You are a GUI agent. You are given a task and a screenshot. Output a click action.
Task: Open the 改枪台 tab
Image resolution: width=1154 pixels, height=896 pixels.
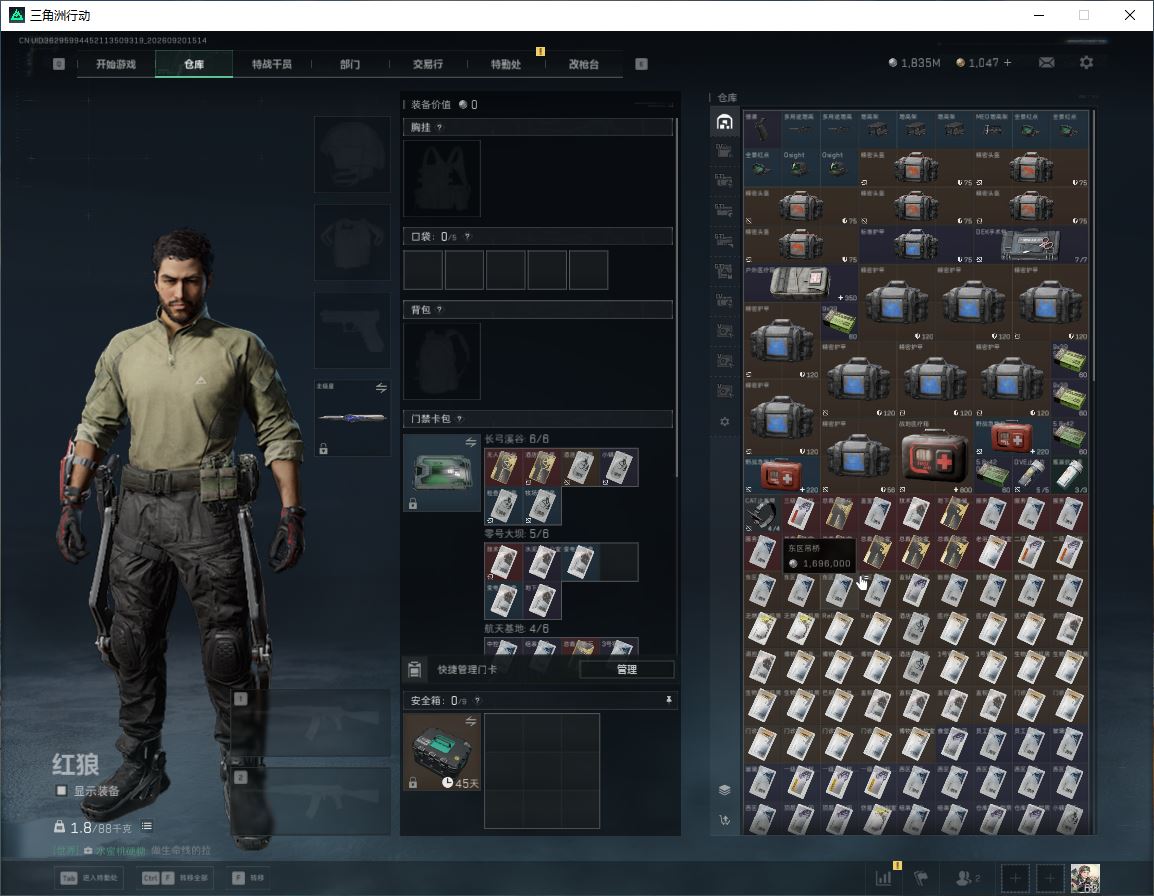point(584,64)
